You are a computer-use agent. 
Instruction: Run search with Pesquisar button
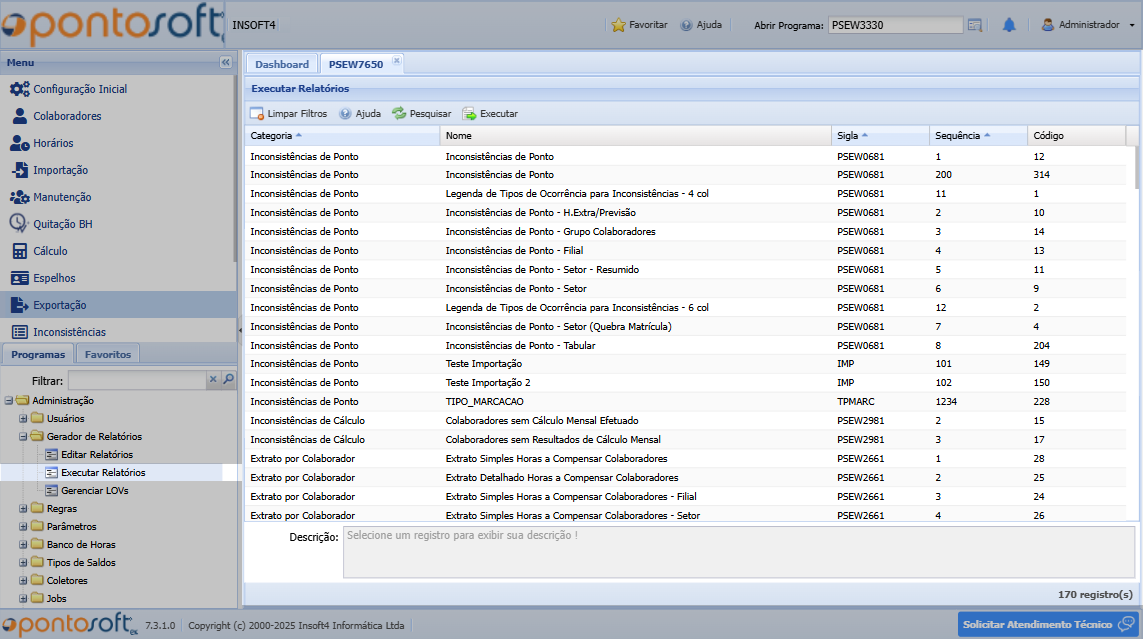421,114
